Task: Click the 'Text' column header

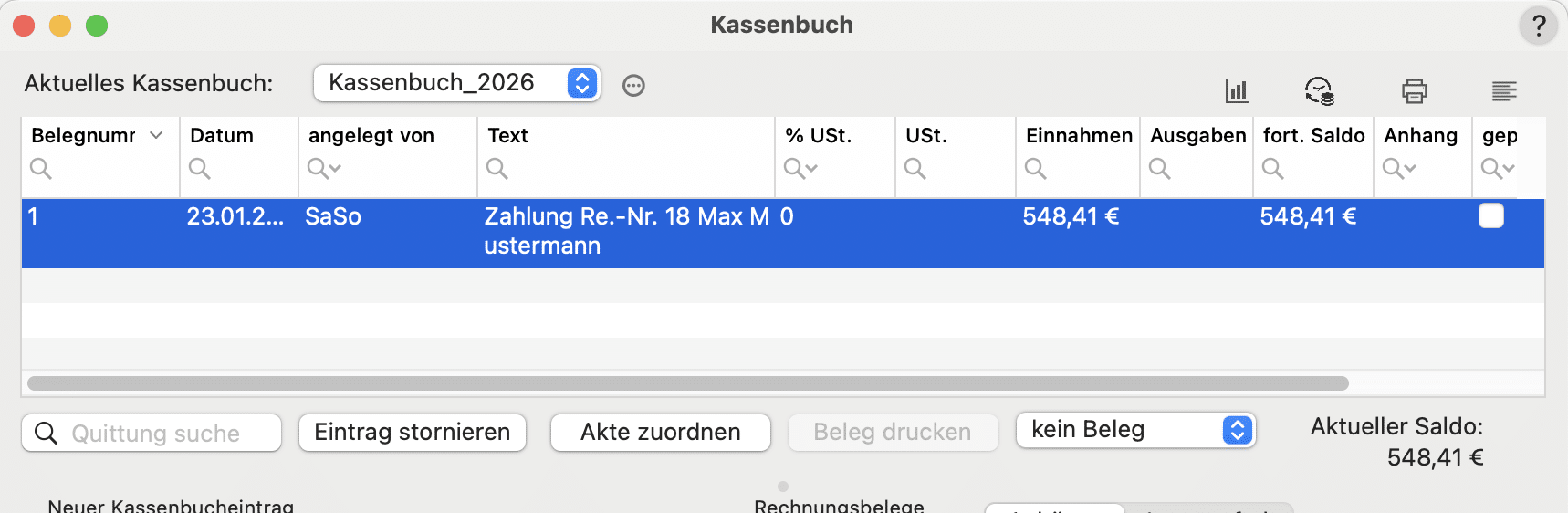Action: pos(508,136)
